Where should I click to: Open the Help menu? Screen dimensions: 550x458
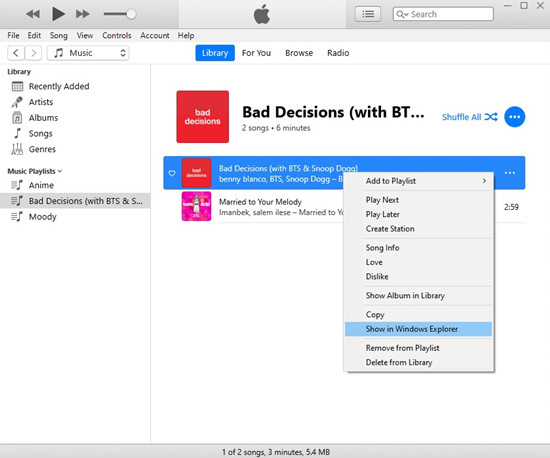(186, 35)
